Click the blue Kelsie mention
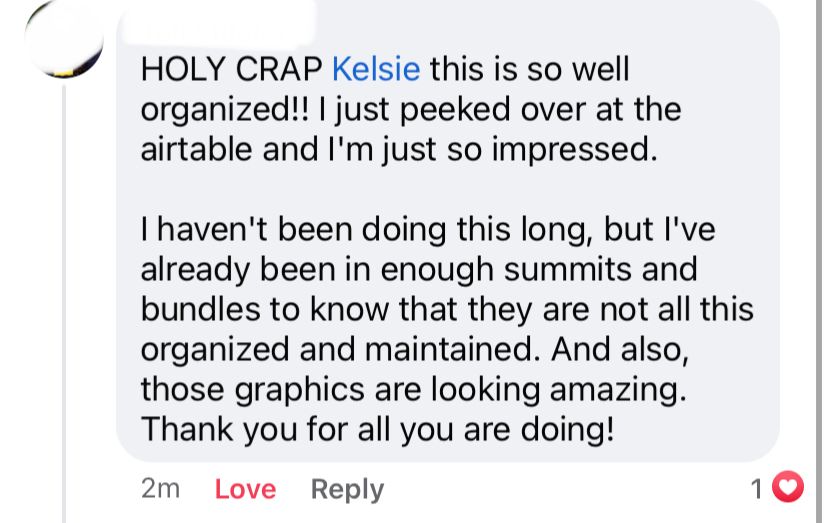Viewport: 828px width, 523px height. click(376, 69)
